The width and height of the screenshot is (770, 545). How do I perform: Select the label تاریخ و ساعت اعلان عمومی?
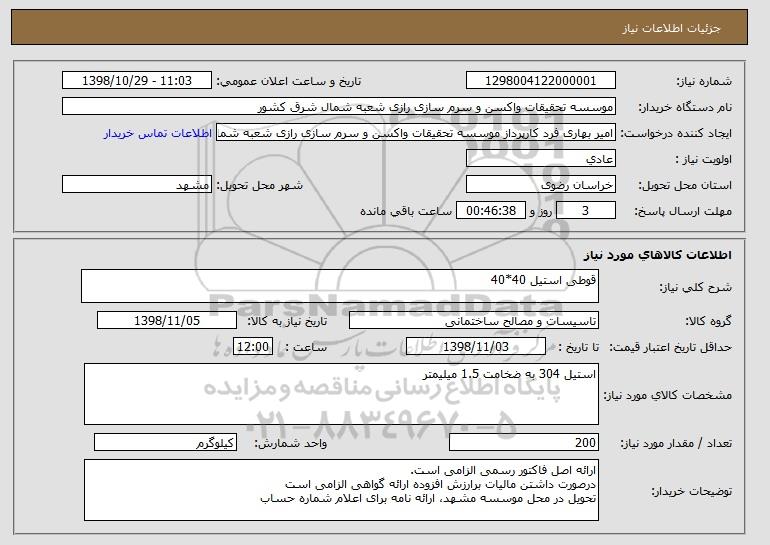click(289, 82)
